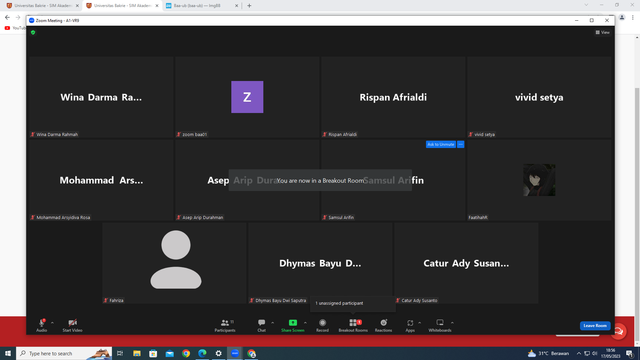The image size is (640, 360).
Task: Open Whiteboards from the toolbar
Action: (x=440, y=325)
